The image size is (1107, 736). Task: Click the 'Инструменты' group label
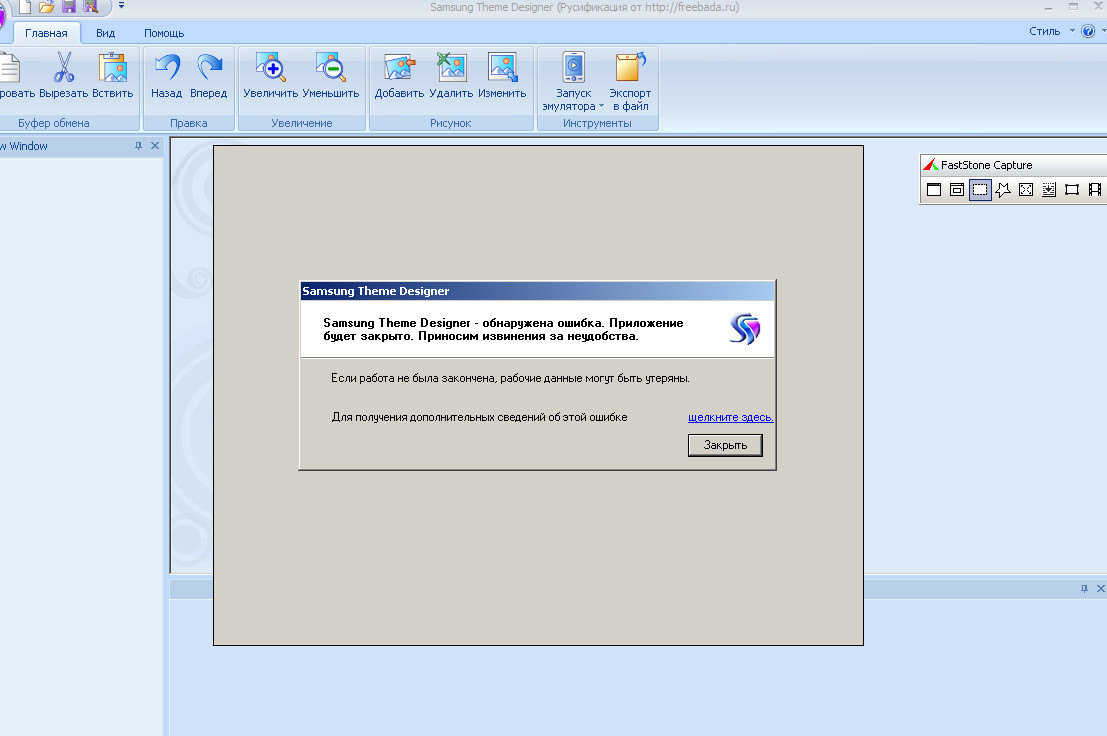tap(597, 123)
